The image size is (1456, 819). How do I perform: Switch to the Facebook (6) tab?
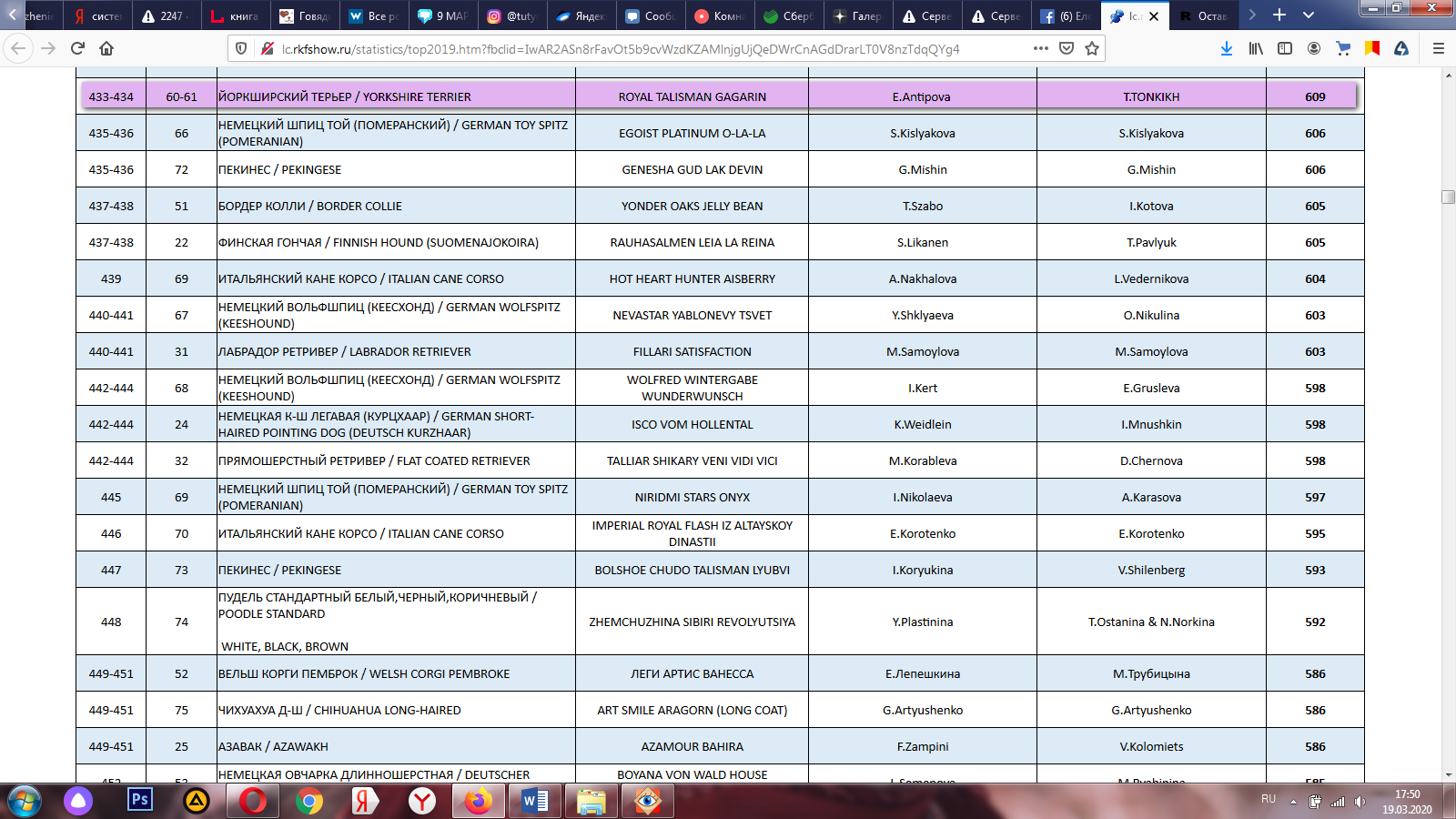[x=1065, y=15]
